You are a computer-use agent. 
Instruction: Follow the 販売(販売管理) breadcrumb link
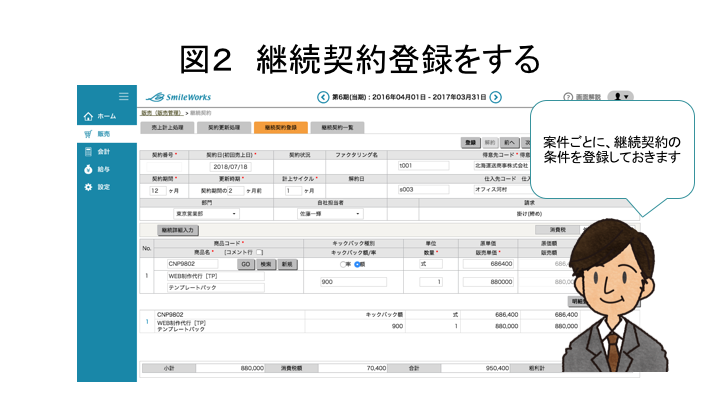[162, 113]
